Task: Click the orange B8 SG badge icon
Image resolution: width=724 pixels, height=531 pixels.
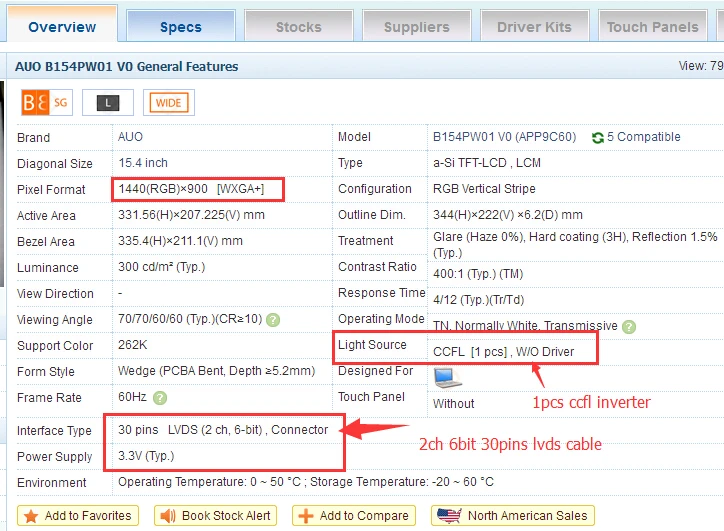Action: coord(47,102)
